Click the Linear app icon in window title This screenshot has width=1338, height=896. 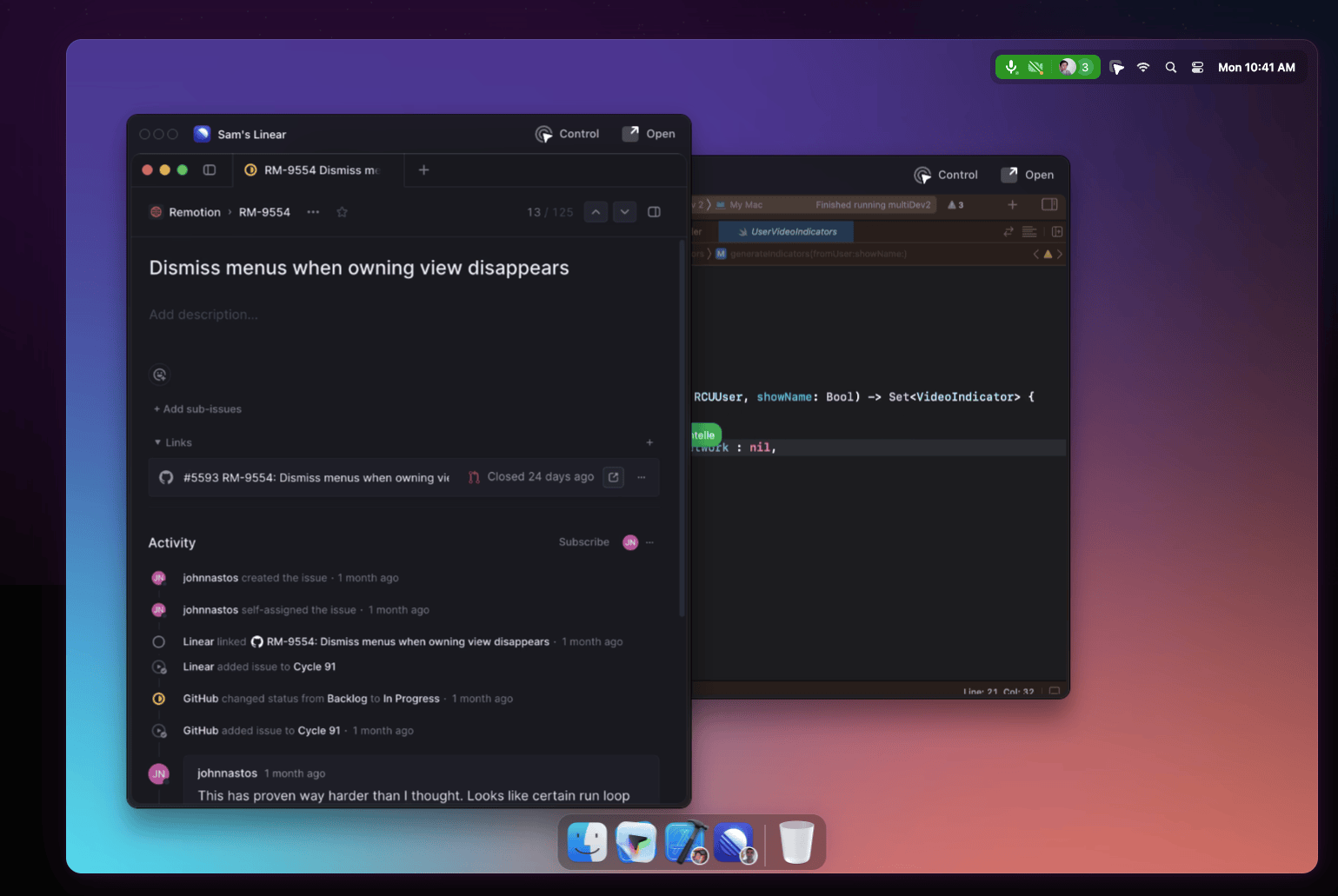(x=202, y=134)
